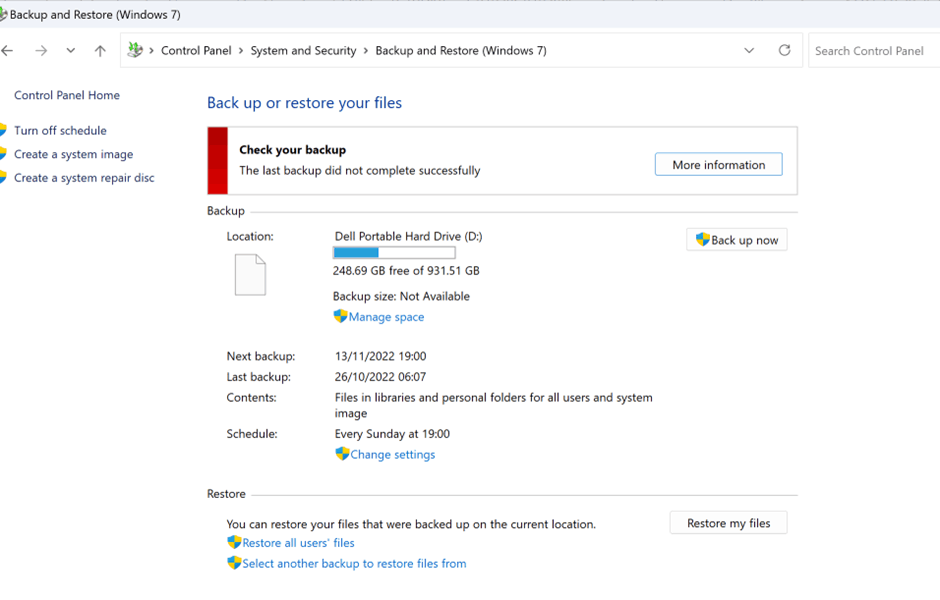The height and width of the screenshot is (600, 940).
Task: Click next backup date '13/11/2022 19:00'
Action: coord(380,356)
